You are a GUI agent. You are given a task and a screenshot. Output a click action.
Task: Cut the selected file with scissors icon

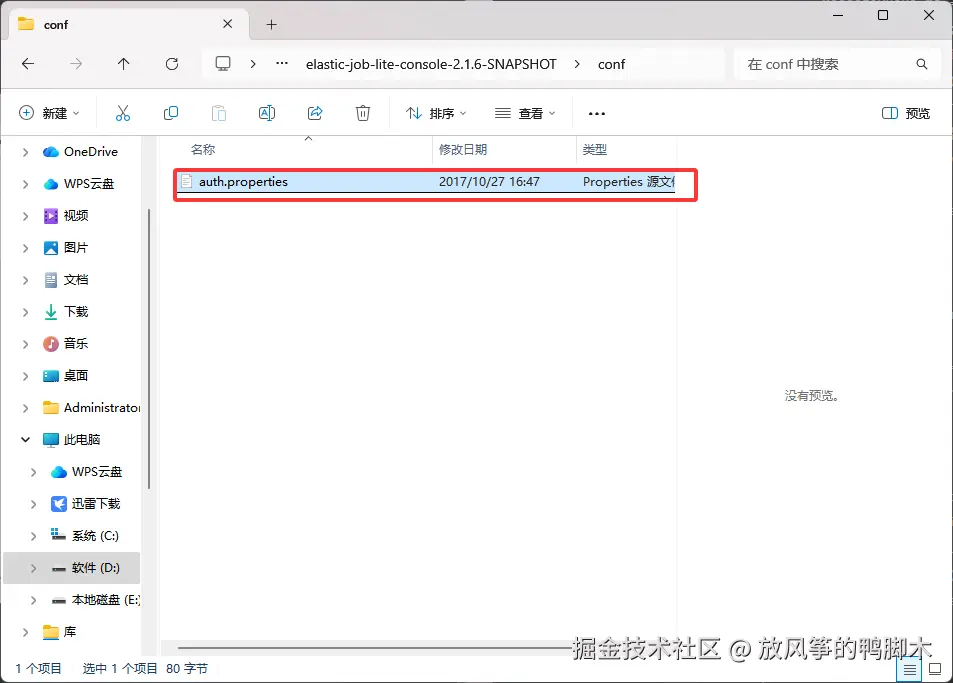123,113
